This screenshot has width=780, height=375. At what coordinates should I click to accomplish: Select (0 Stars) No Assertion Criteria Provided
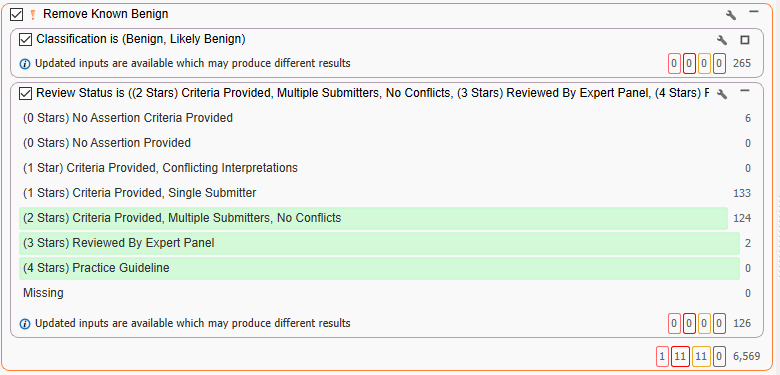(x=374, y=118)
